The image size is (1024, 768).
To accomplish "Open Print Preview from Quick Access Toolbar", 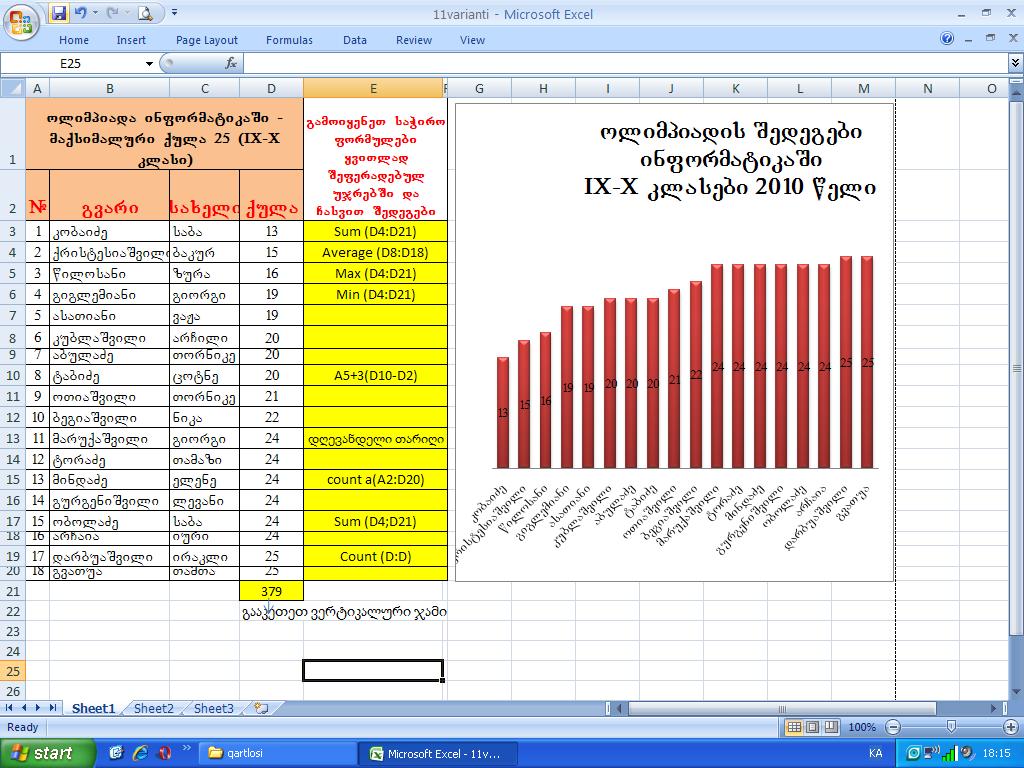I will point(145,13).
